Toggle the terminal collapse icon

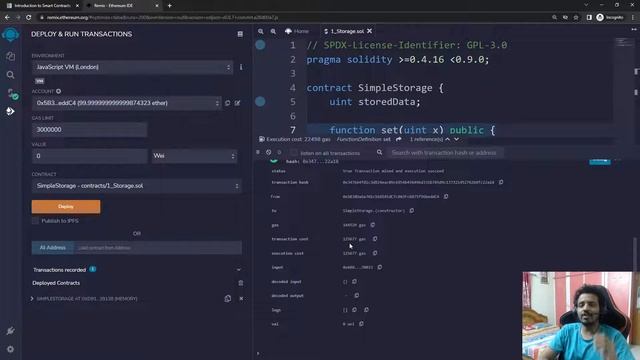[258, 152]
